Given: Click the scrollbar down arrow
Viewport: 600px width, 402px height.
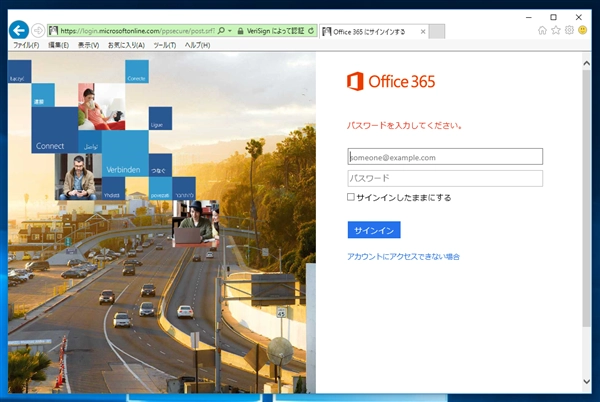Looking at the screenshot, I should point(586,381).
